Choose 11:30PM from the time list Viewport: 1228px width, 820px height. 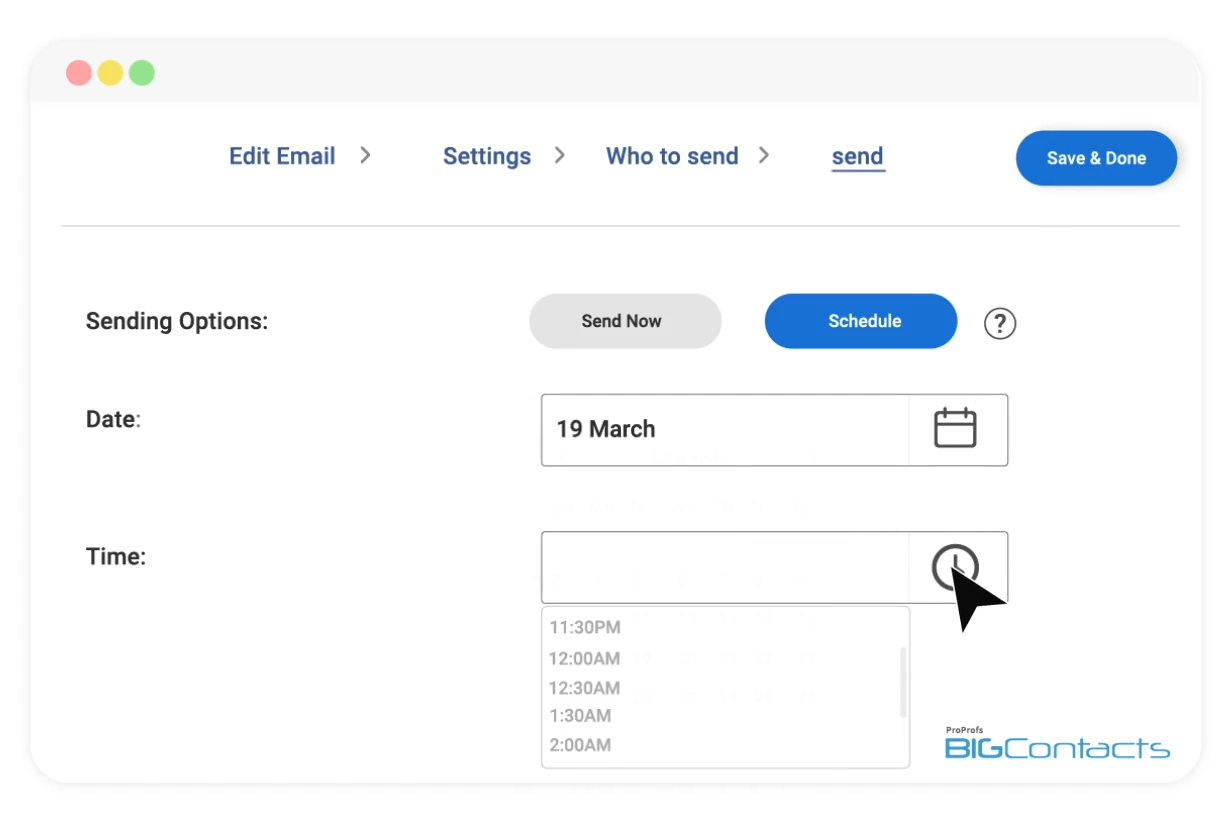click(x=585, y=627)
